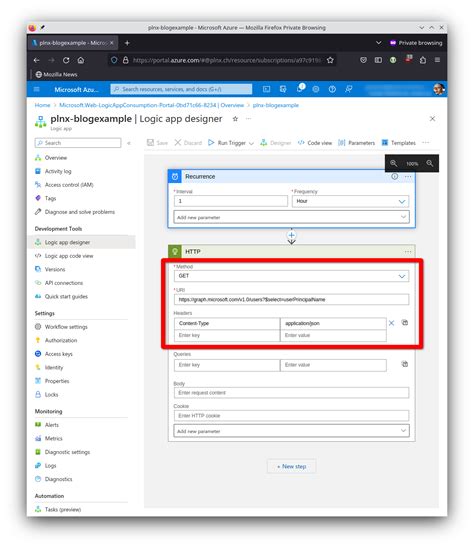
Task: Open the HTTP action ellipsis menu
Action: [x=408, y=252]
